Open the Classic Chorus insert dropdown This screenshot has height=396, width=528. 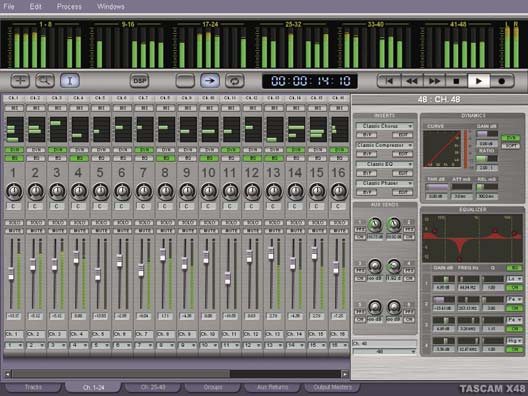tap(384, 126)
